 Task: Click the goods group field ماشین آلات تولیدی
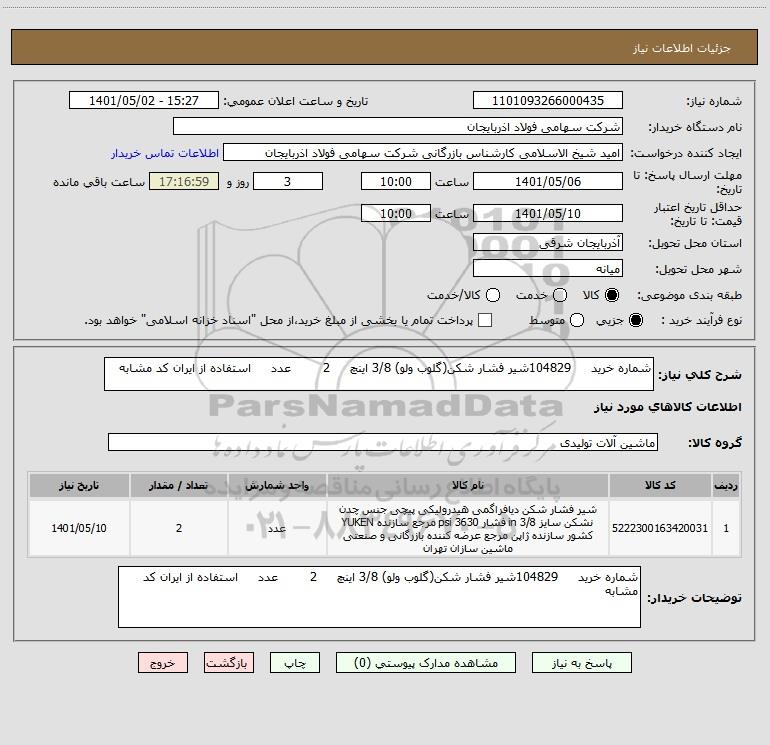[383, 442]
